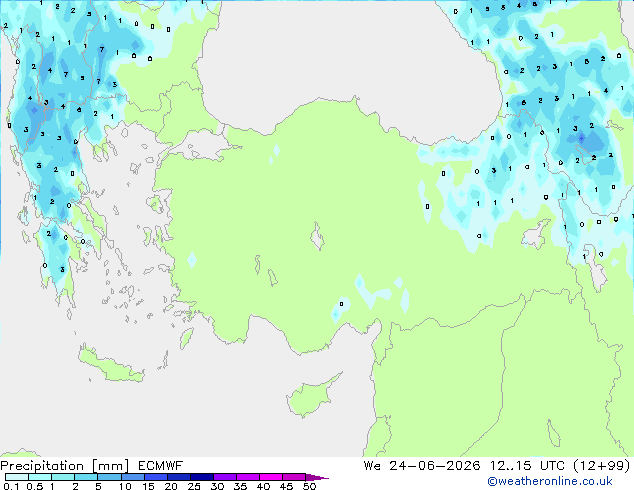Click the 20–25 mm legend color swatch

[x=178, y=477]
